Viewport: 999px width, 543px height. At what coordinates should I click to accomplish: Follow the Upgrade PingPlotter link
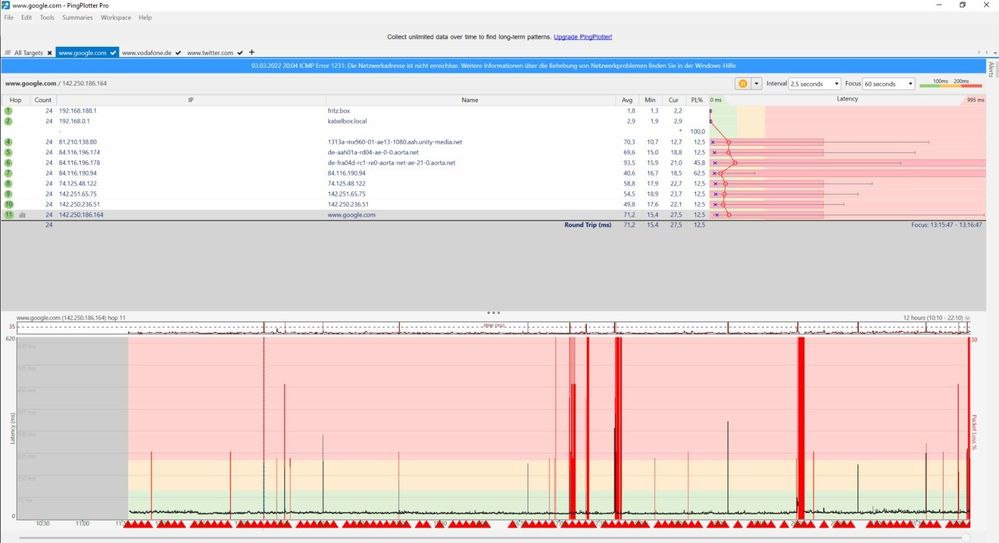point(582,37)
